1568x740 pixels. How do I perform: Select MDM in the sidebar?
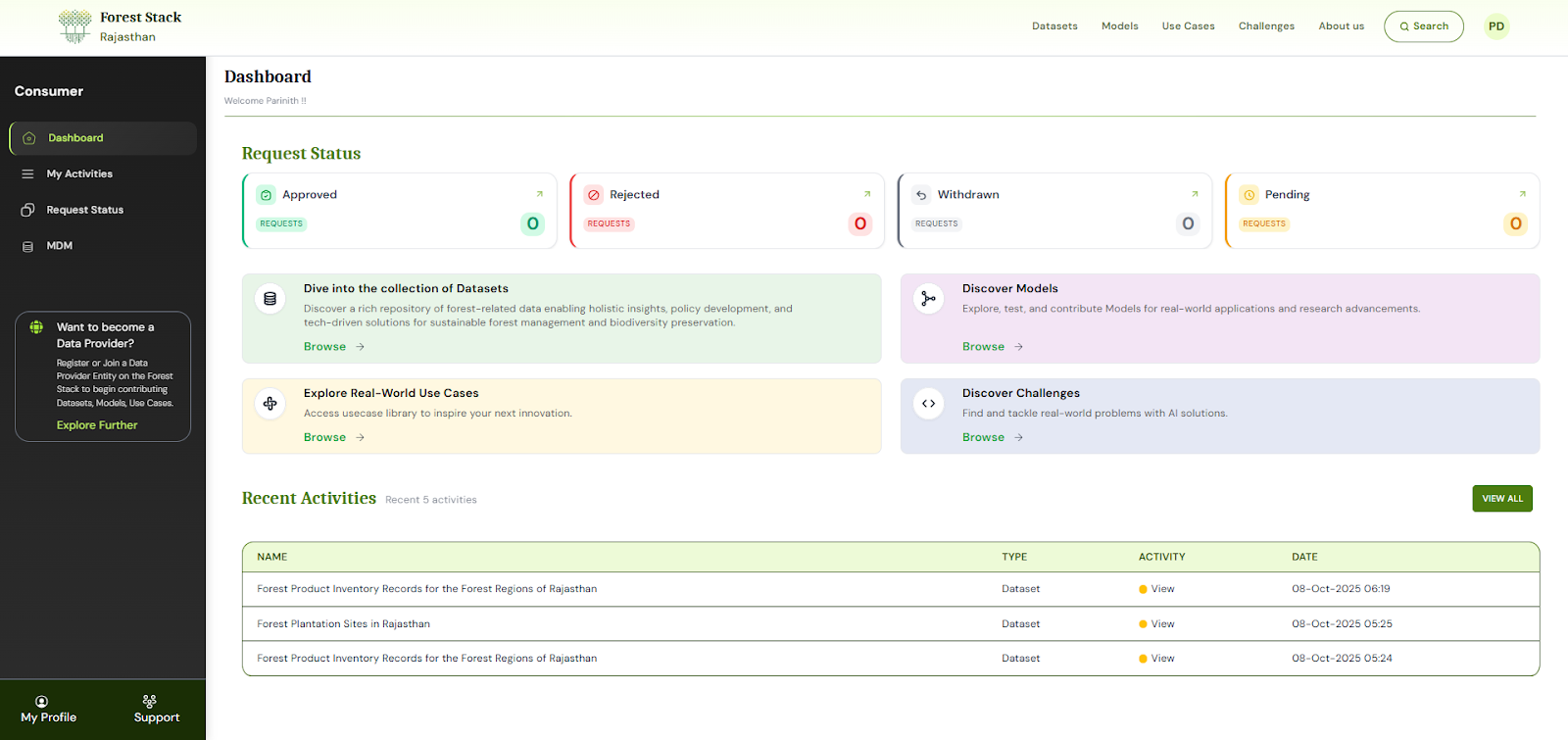(x=59, y=246)
